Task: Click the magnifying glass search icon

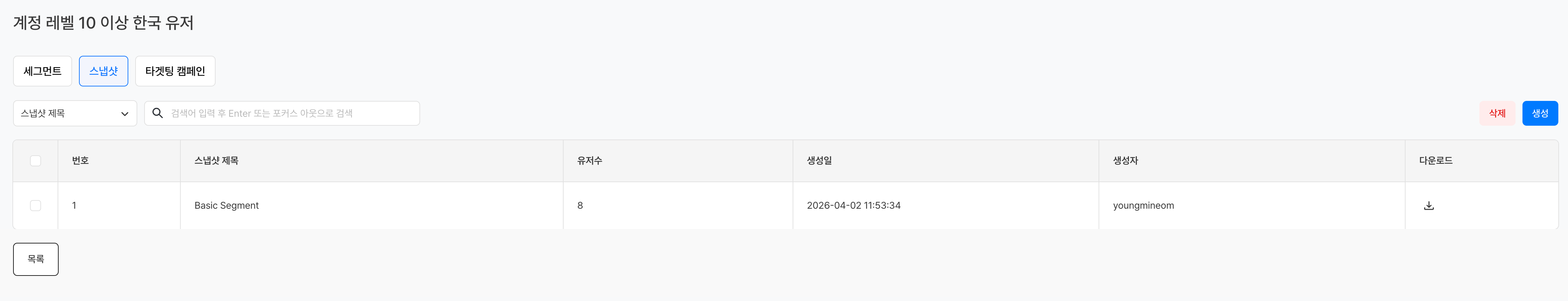Action: click(158, 113)
